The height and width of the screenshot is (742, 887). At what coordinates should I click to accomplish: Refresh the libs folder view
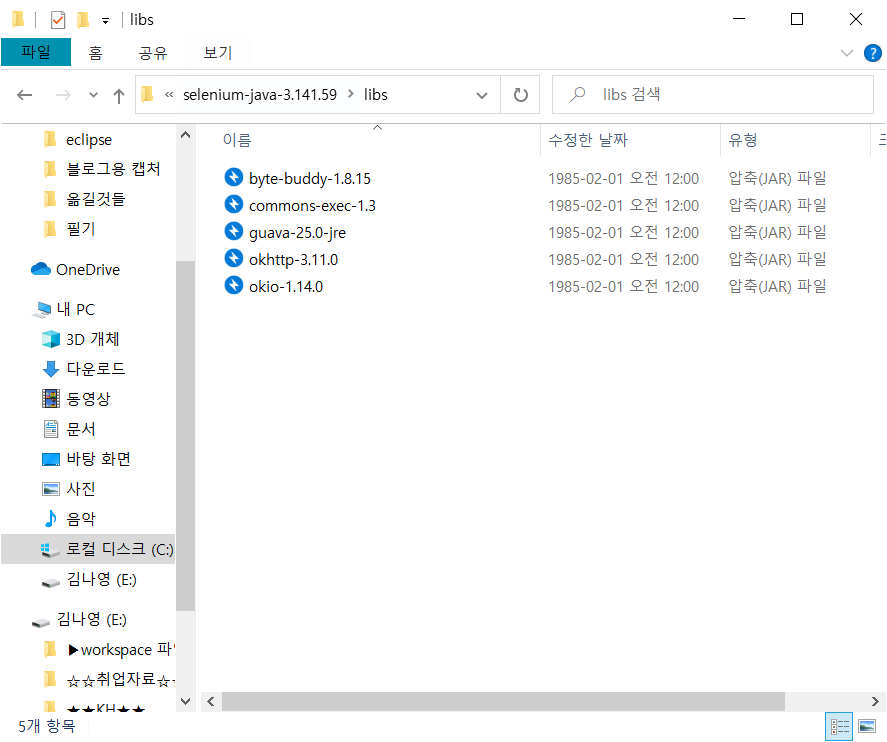coord(520,95)
